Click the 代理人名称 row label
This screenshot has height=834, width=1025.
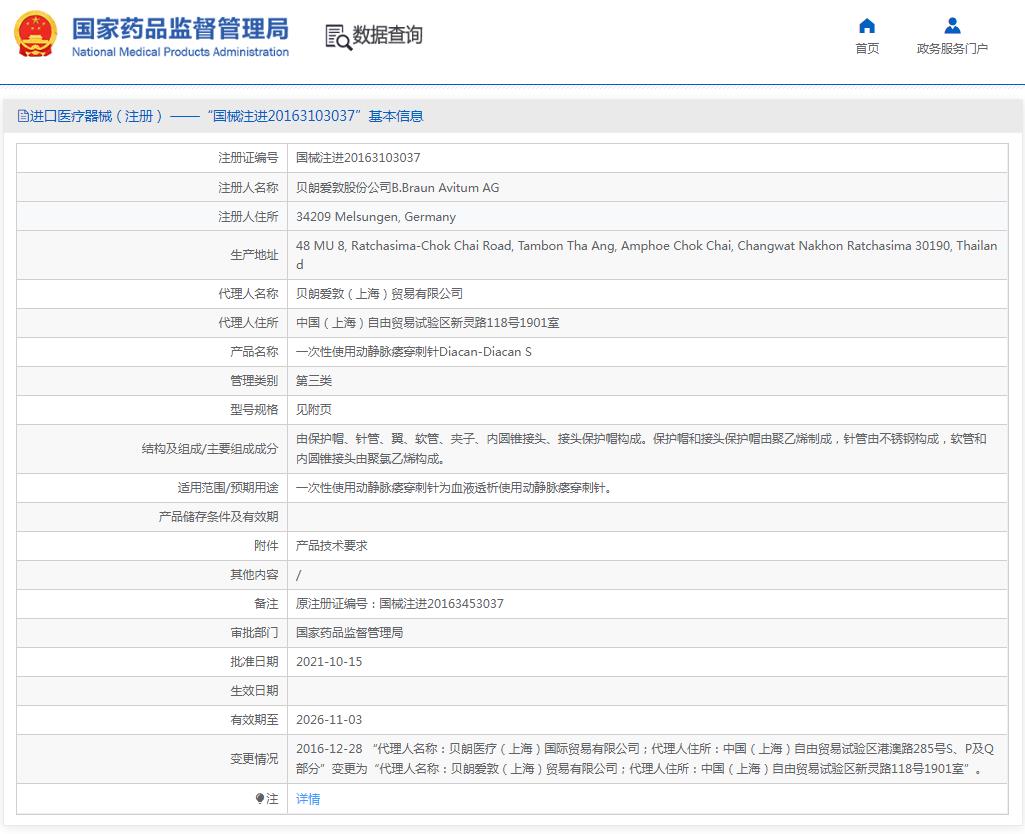click(x=248, y=293)
